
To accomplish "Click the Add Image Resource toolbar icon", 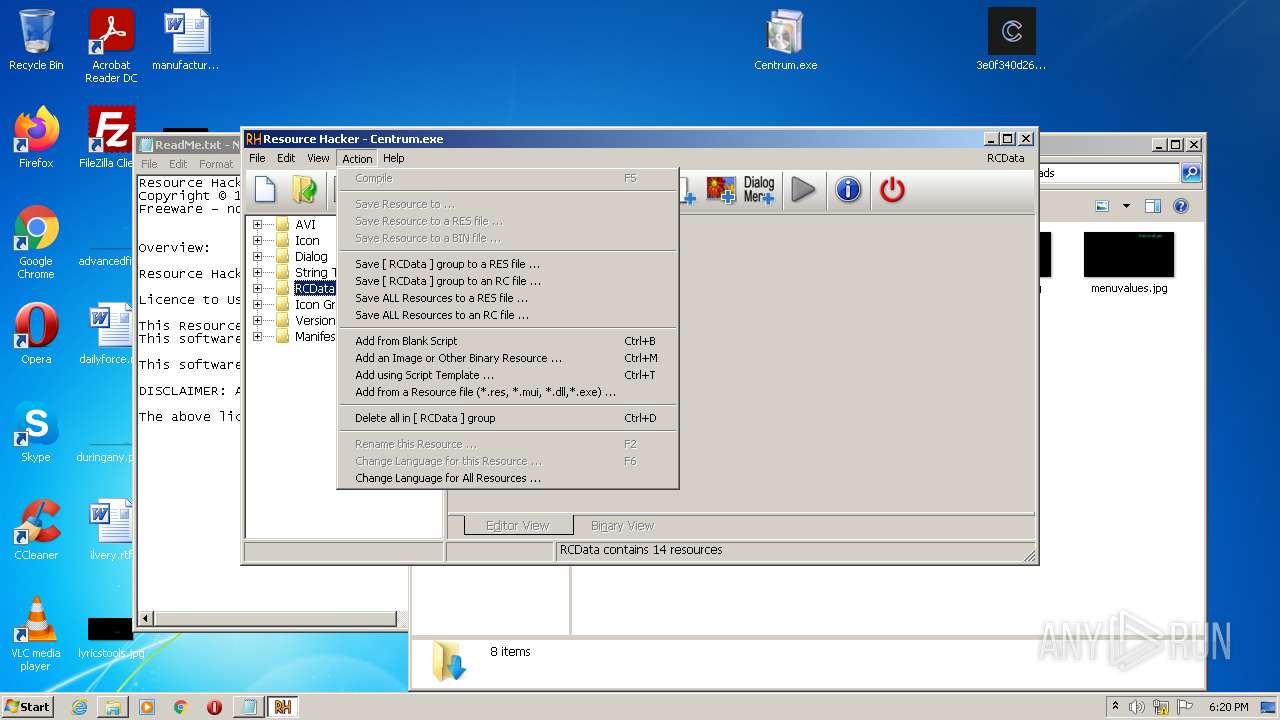I will tap(720, 189).
